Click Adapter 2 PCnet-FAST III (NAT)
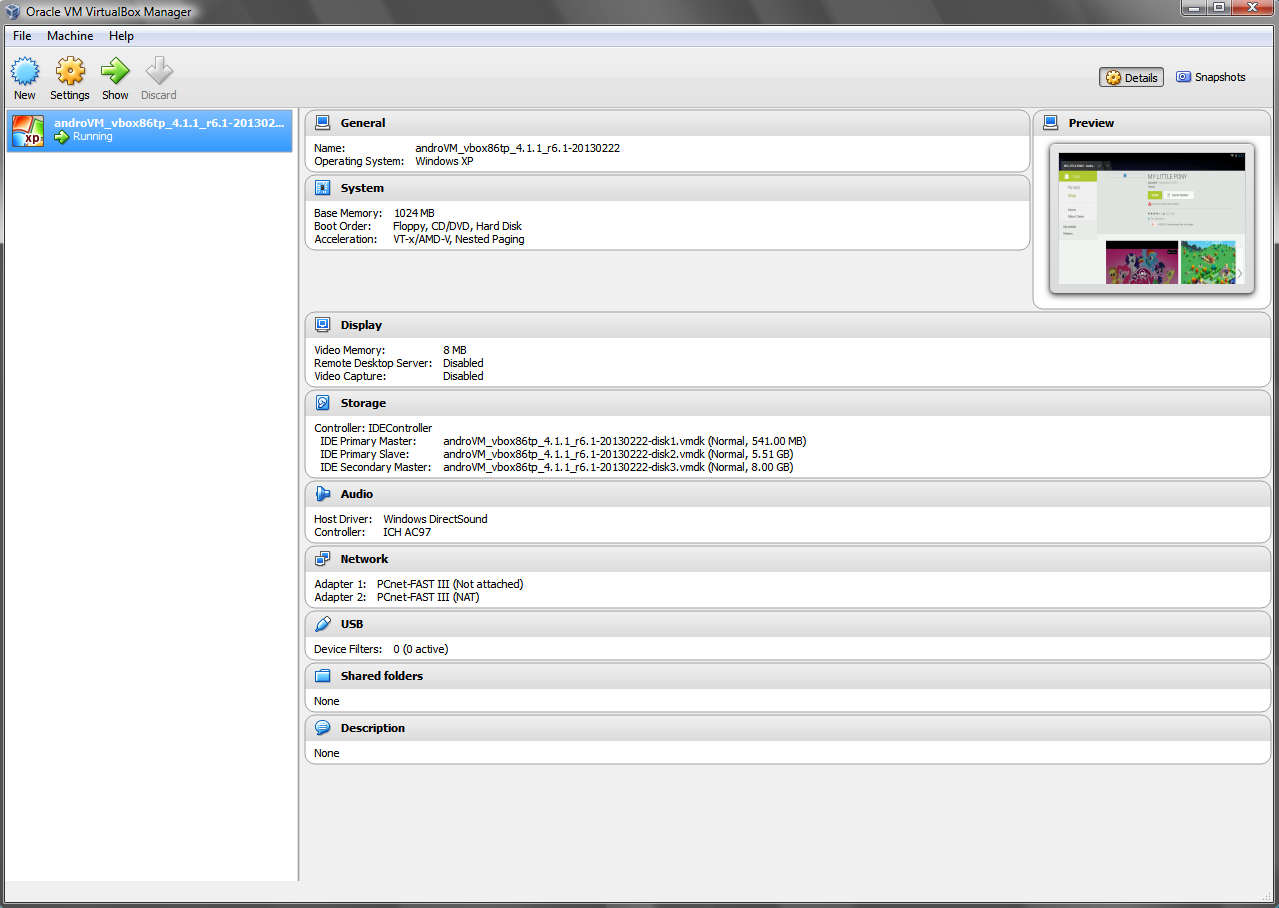The height and width of the screenshot is (908, 1279). [427, 597]
